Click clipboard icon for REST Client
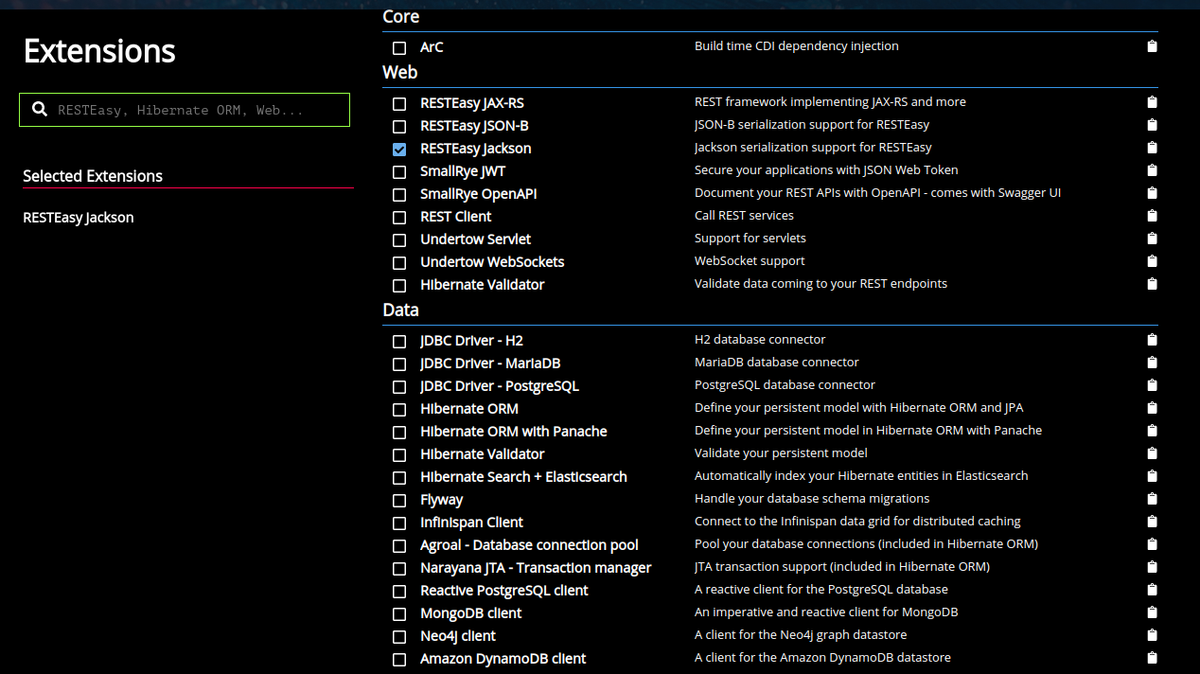1200x674 pixels. 1152,216
